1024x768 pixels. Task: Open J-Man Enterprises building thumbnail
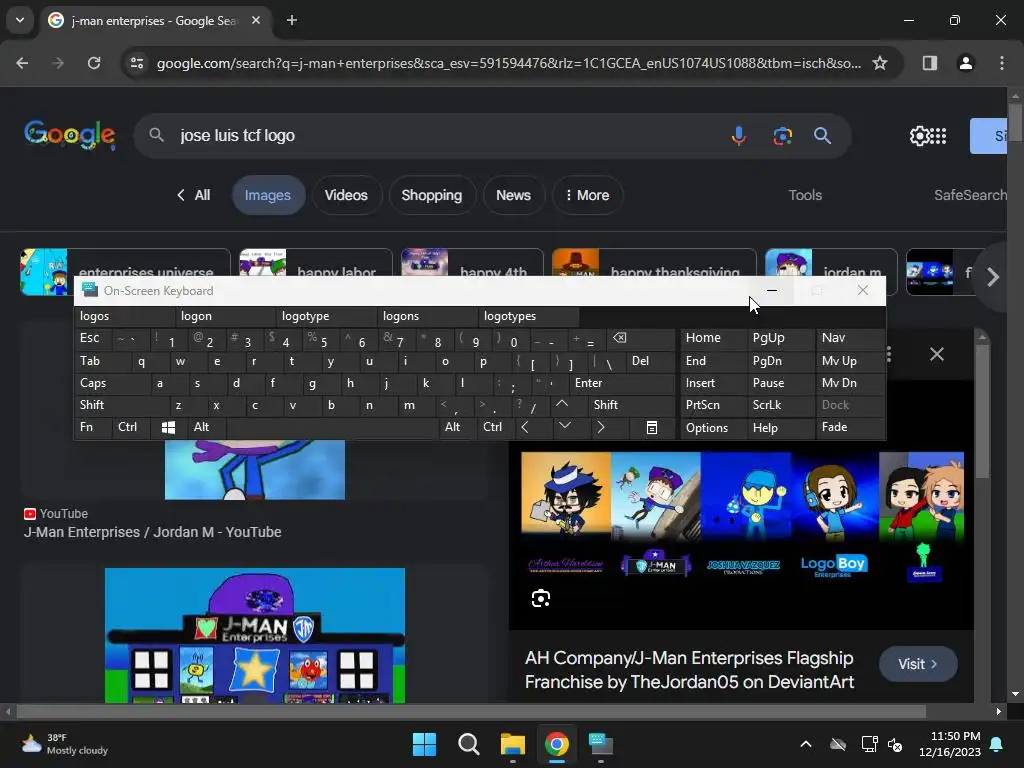(255, 635)
